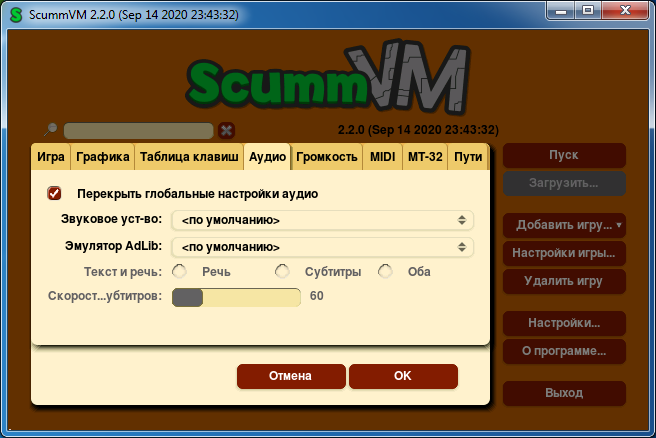
Task: Open the Эмулятор AdLib dropdown
Action: 323,247
